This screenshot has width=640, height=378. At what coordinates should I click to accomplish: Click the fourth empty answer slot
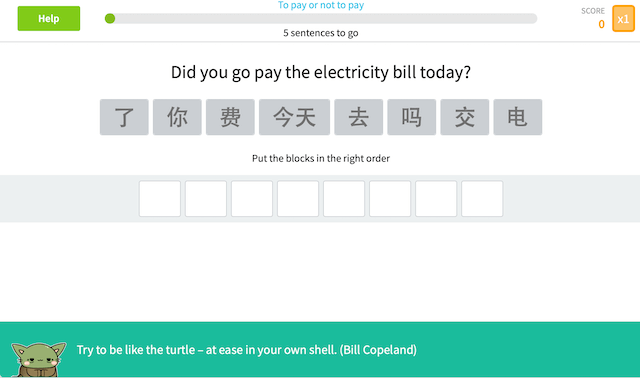click(298, 199)
